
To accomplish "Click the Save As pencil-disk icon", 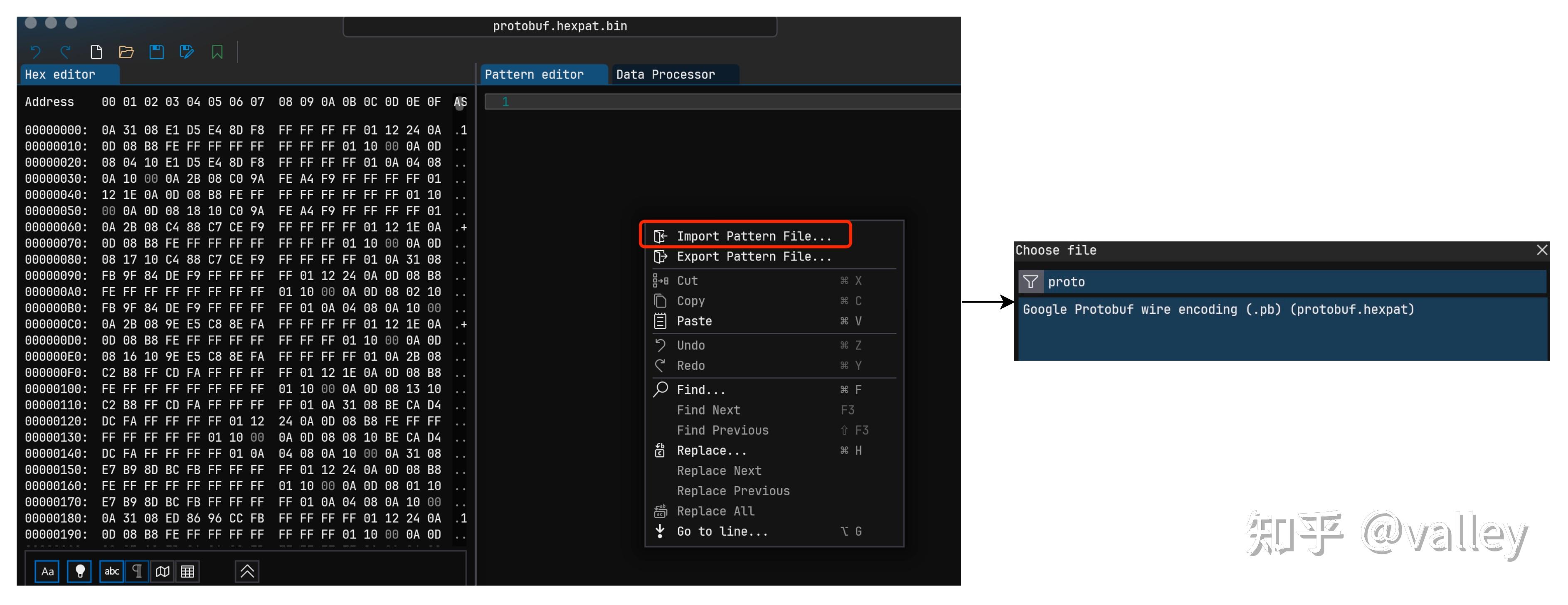I will [x=187, y=52].
